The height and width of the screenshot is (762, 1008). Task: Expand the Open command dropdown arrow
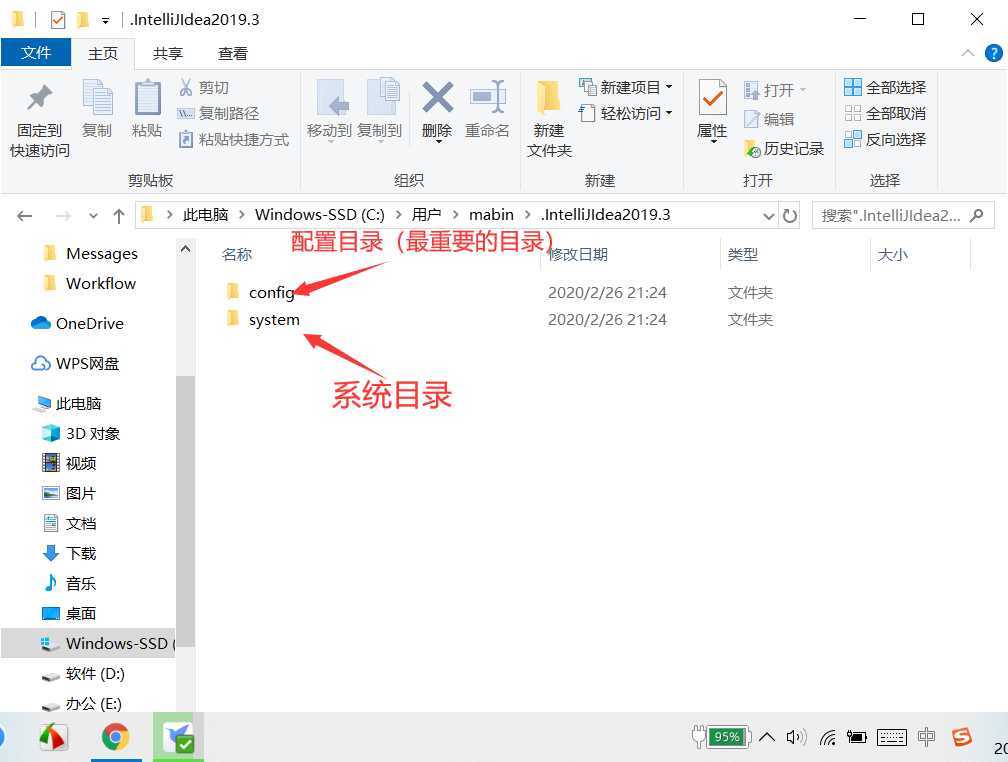click(x=802, y=89)
